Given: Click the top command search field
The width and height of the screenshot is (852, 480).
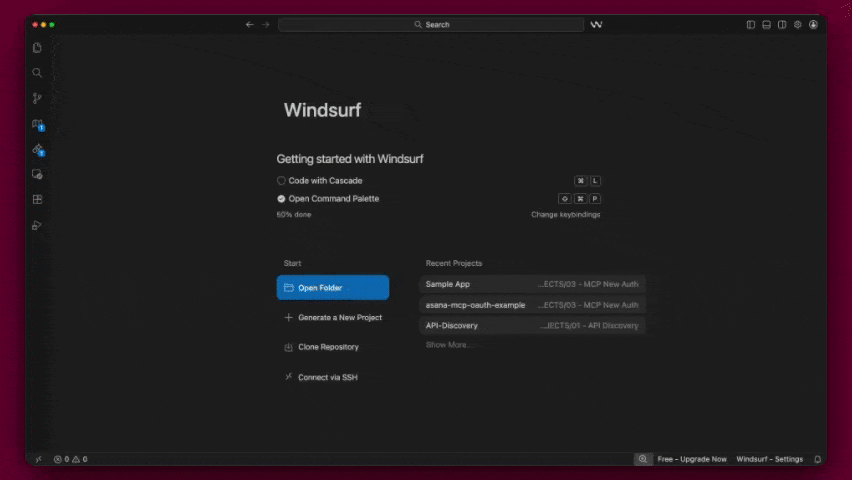Looking at the screenshot, I should tap(431, 24).
